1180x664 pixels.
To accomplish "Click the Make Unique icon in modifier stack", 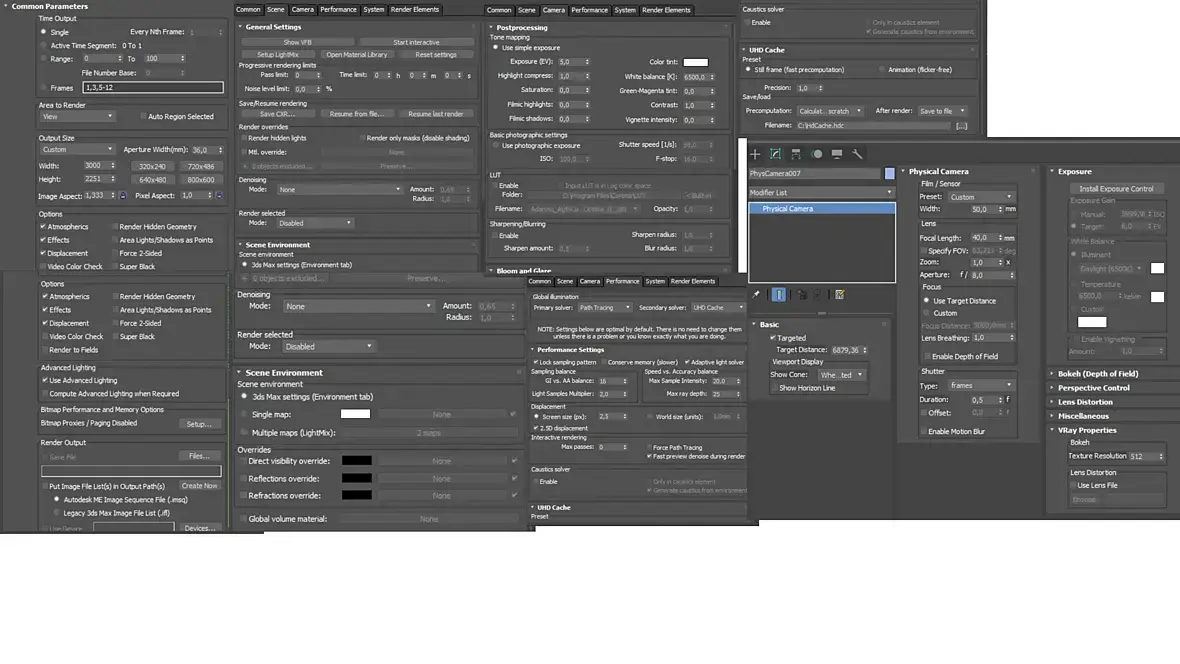I will pyautogui.click(x=801, y=294).
